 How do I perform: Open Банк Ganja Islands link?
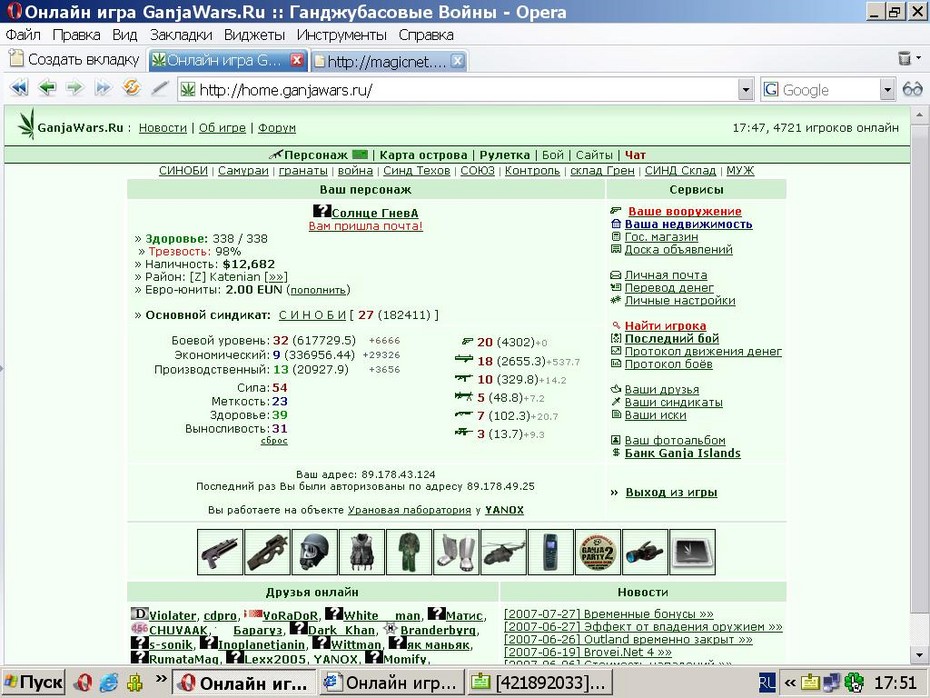[683, 453]
